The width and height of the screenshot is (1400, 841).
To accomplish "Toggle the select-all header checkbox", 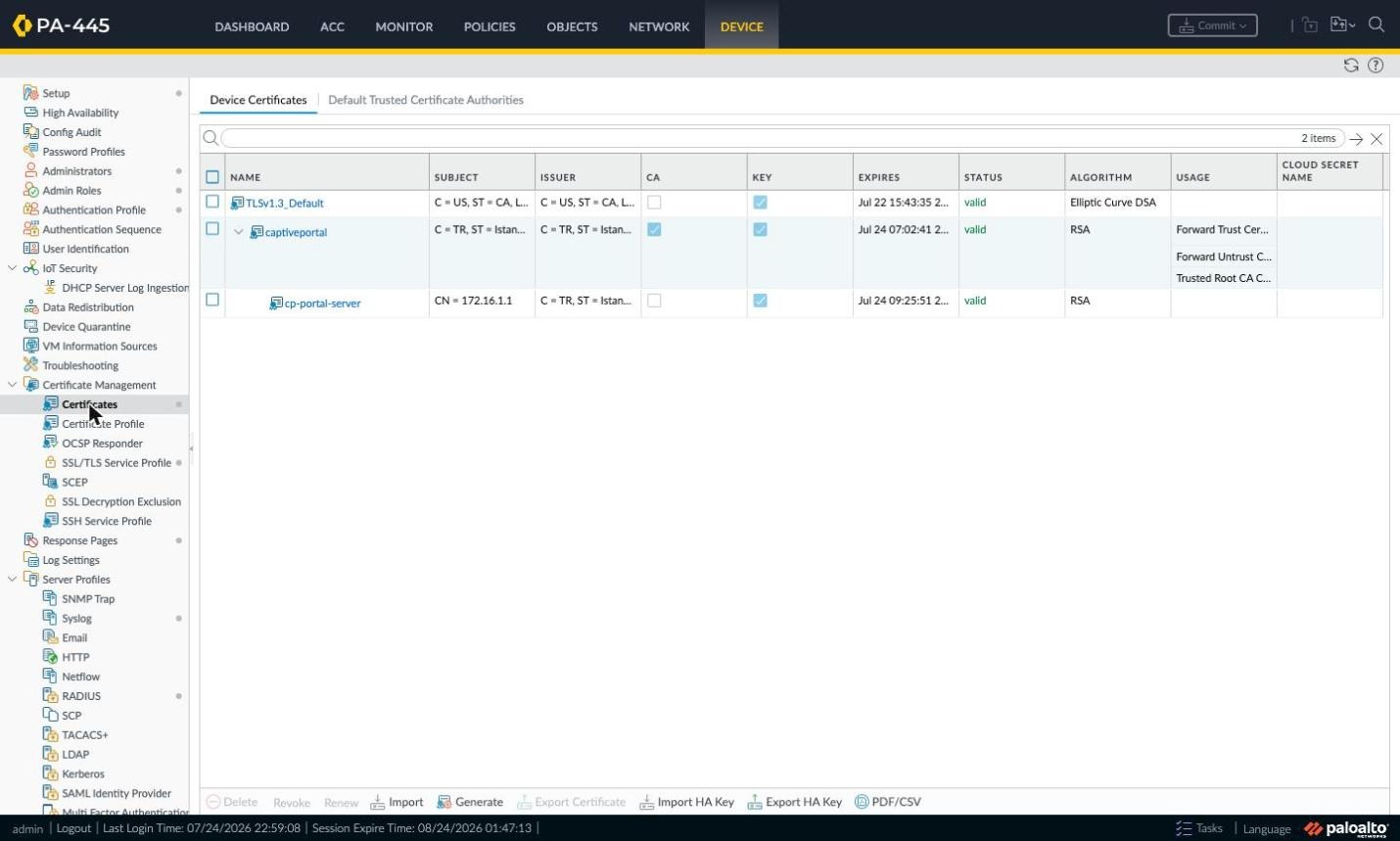I will [212, 177].
